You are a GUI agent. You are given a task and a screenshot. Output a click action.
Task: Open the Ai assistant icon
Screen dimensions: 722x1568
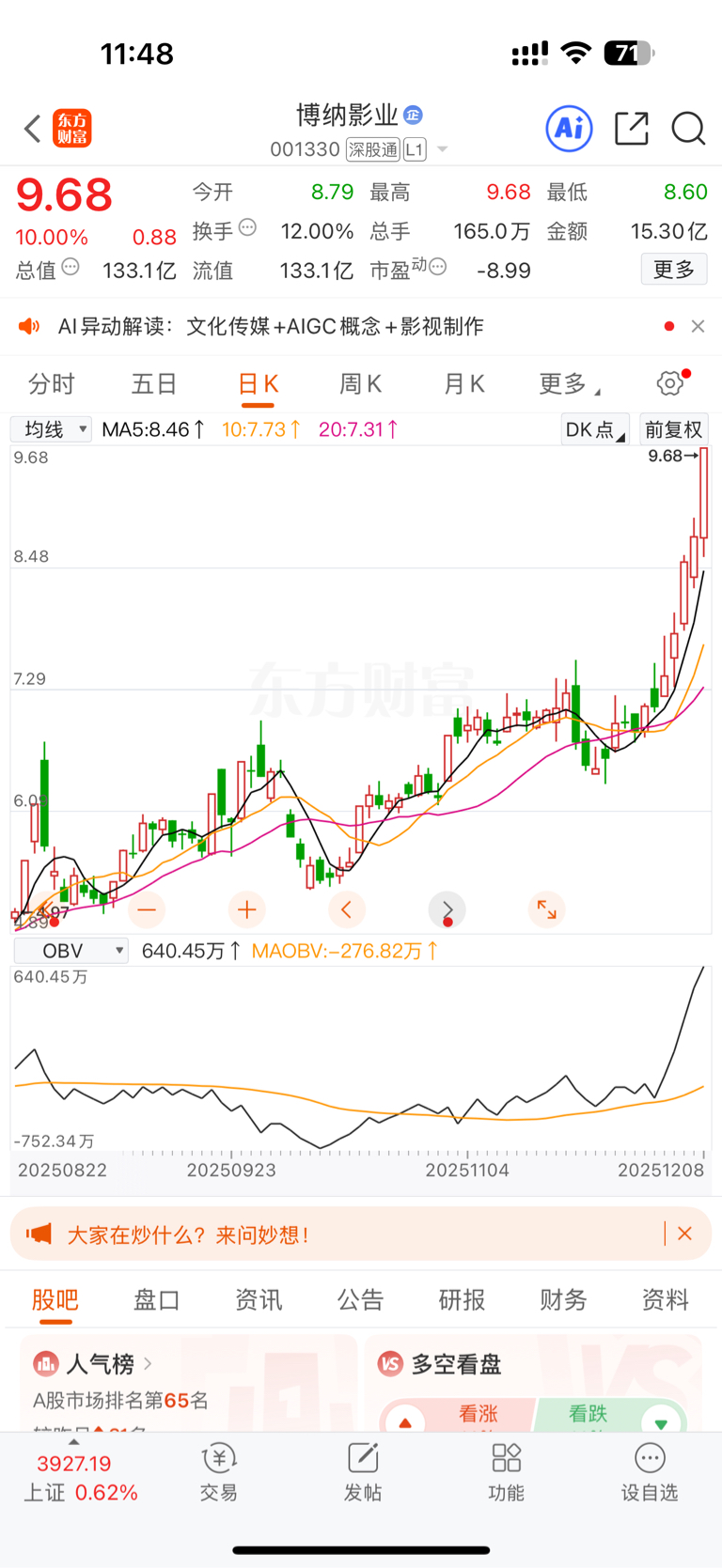click(x=569, y=128)
